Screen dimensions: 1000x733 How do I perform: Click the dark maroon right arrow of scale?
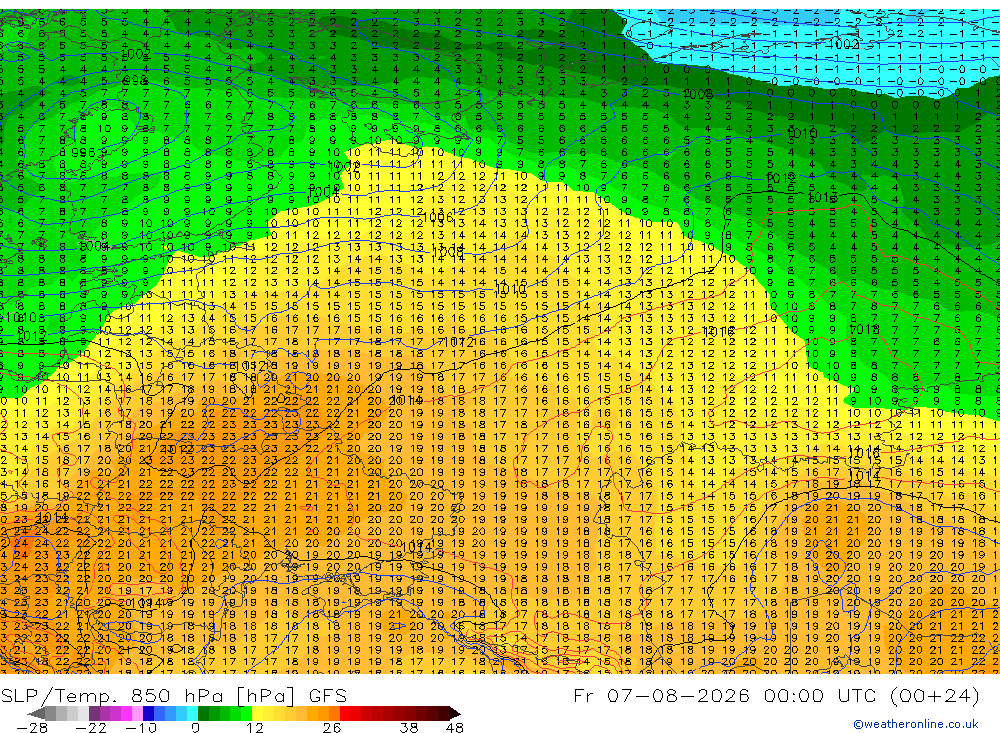click(455, 713)
